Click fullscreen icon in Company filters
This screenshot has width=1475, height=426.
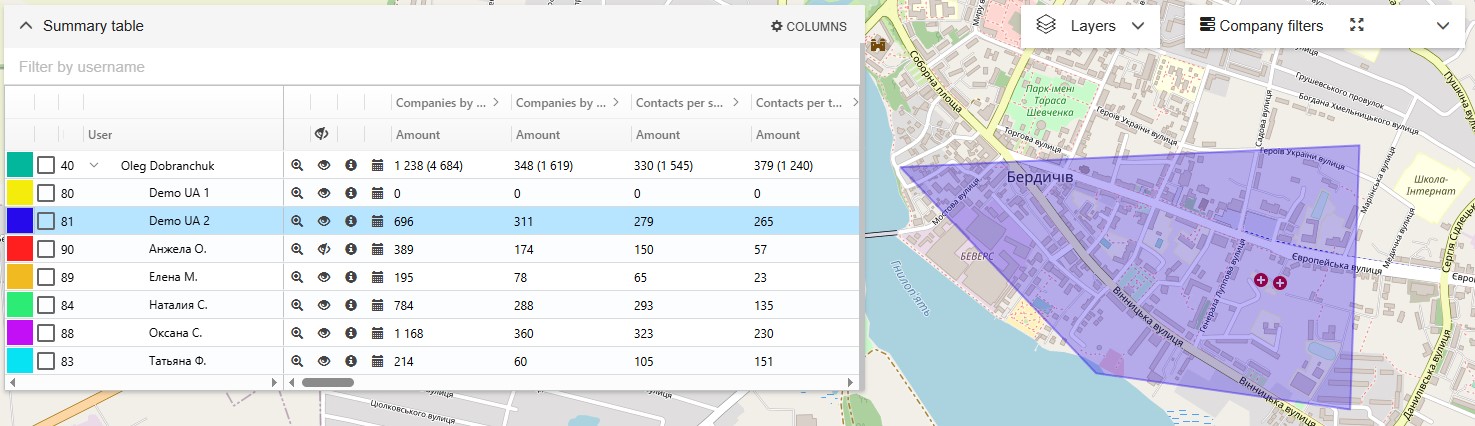1356,26
